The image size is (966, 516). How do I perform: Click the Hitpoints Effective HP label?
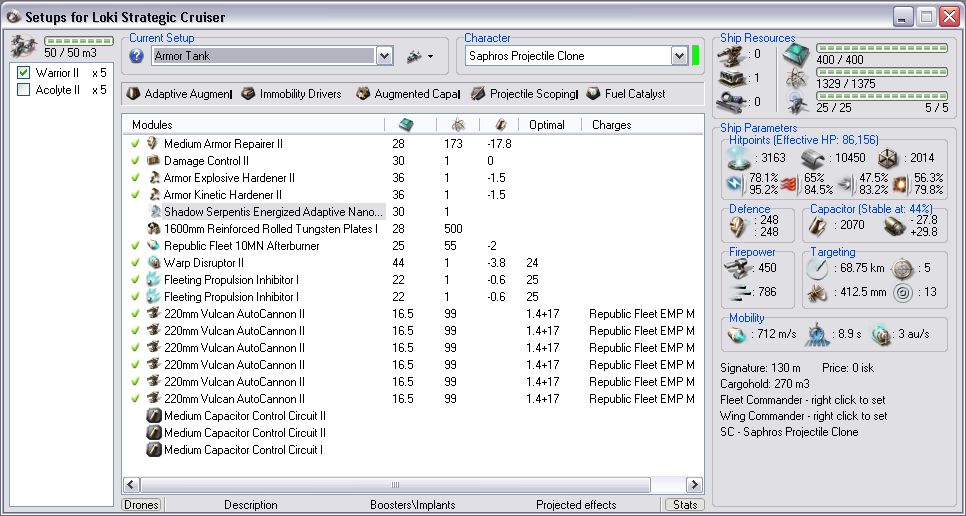coord(804,140)
